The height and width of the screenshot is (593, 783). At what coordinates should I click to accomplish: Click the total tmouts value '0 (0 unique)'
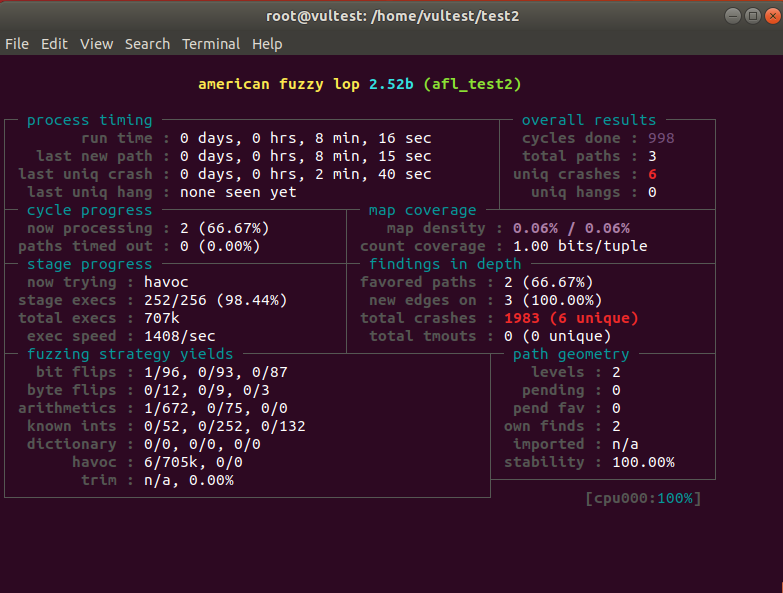point(557,336)
